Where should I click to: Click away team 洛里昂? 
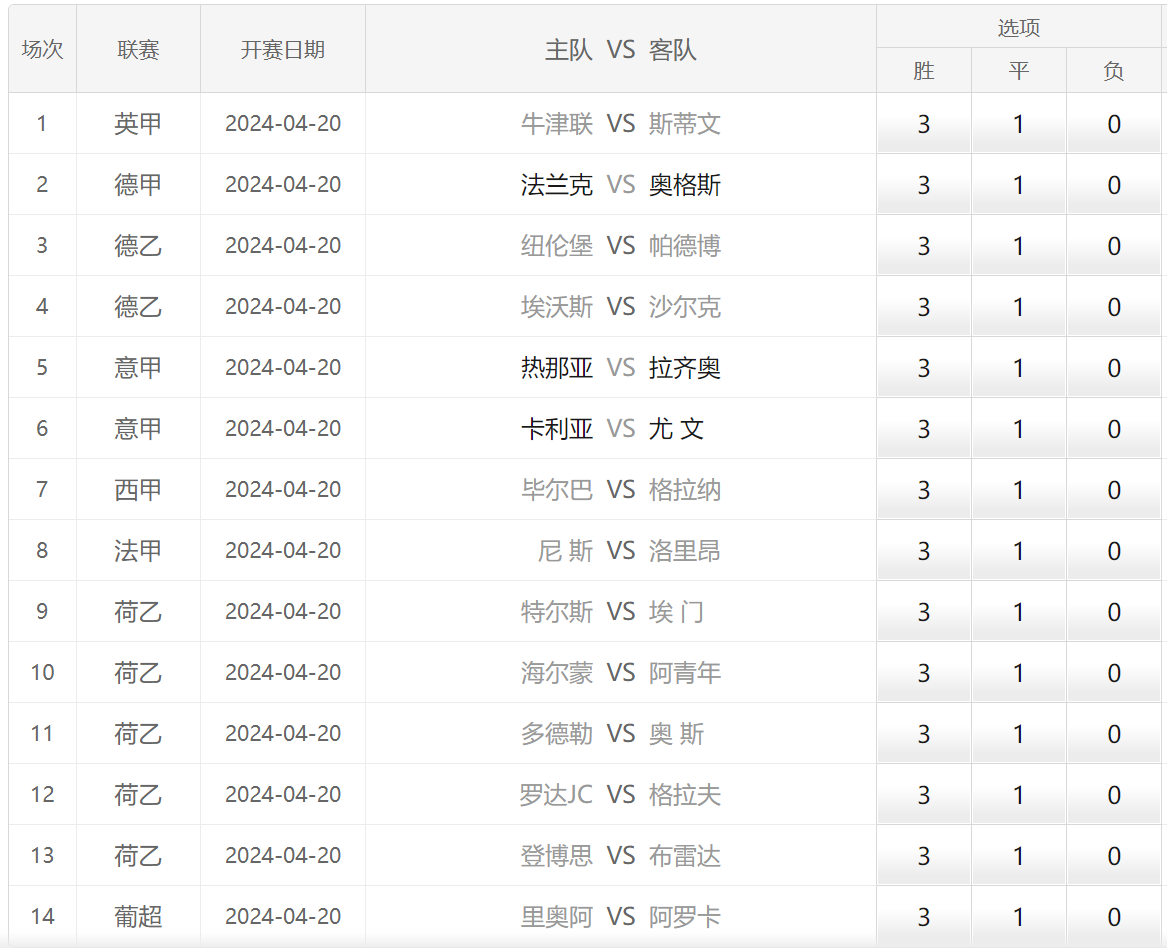pyautogui.click(x=685, y=551)
